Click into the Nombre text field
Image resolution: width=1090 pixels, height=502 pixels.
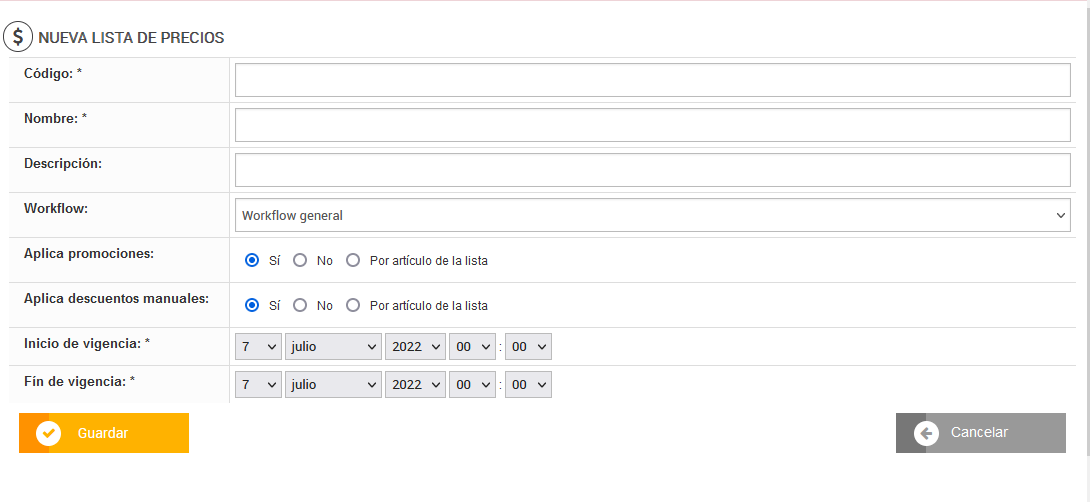click(652, 125)
